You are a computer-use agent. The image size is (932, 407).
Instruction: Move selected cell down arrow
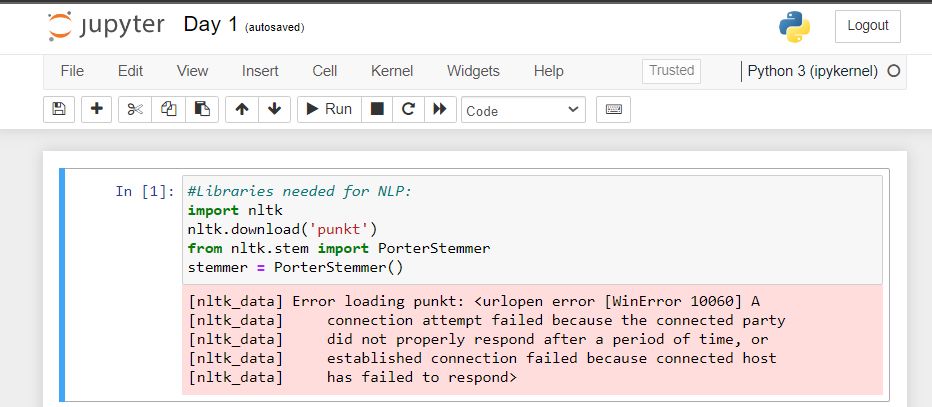(x=274, y=109)
